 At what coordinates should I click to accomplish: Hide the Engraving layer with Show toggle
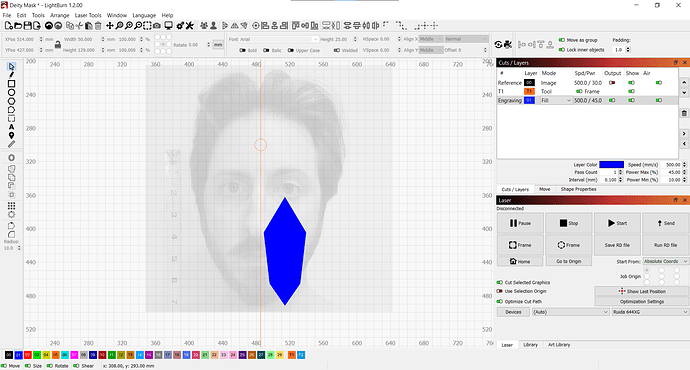(x=631, y=100)
